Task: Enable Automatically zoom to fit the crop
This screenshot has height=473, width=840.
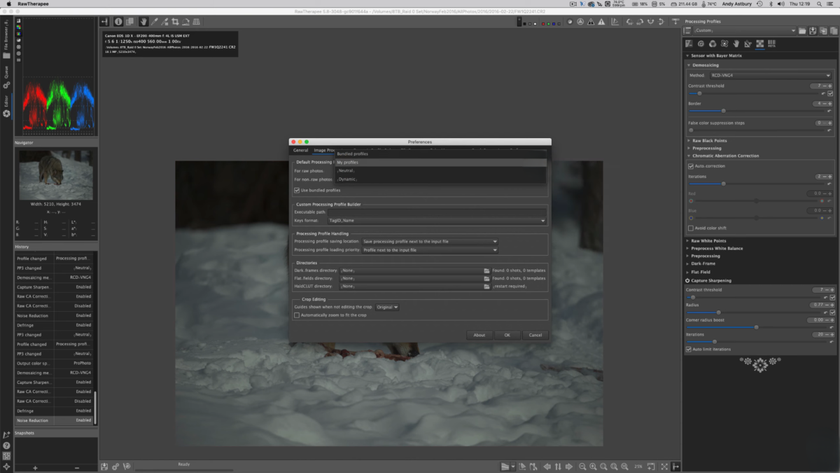Action: [297, 315]
